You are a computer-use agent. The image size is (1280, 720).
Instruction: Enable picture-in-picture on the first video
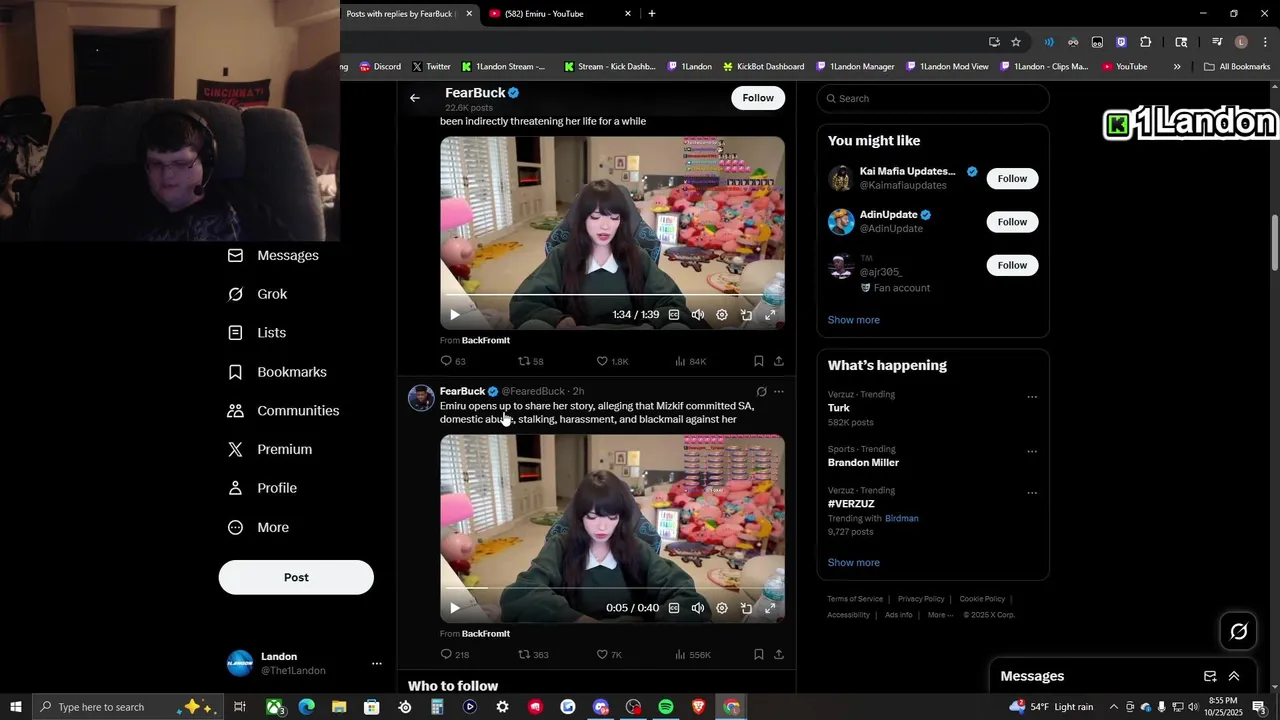coord(746,315)
